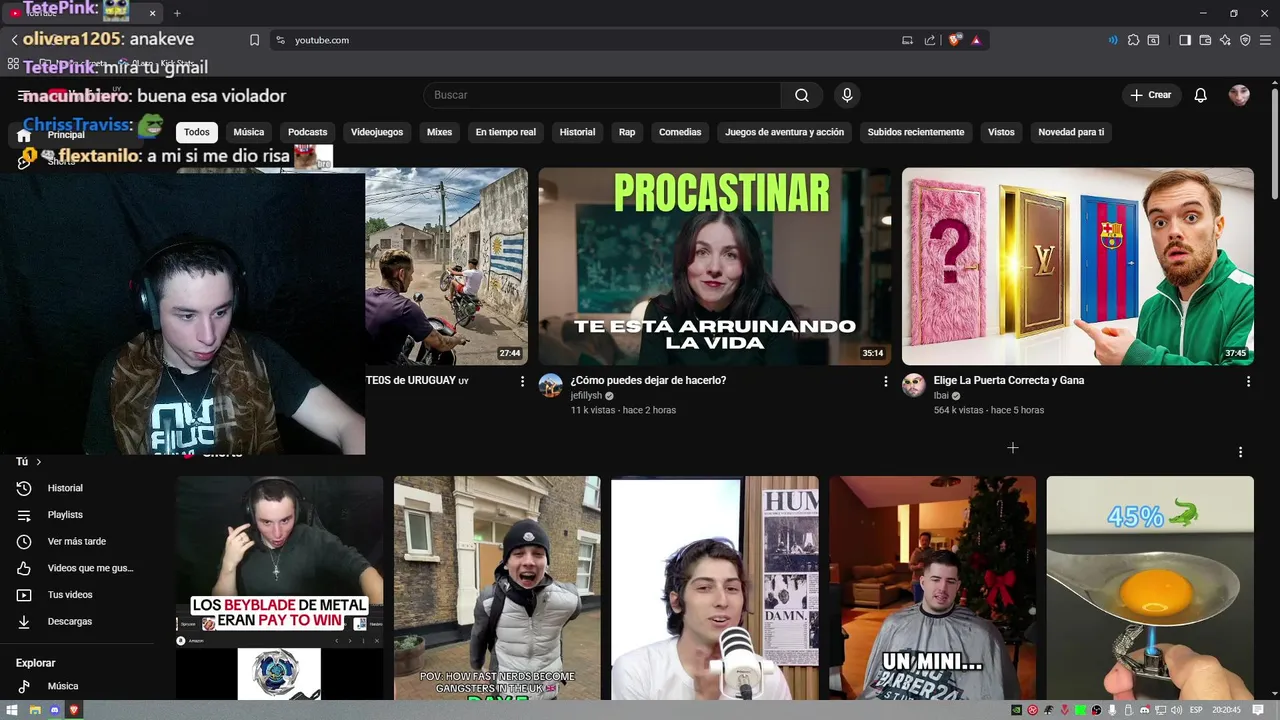Click the YouTube search magnifier button

pos(802,95)
